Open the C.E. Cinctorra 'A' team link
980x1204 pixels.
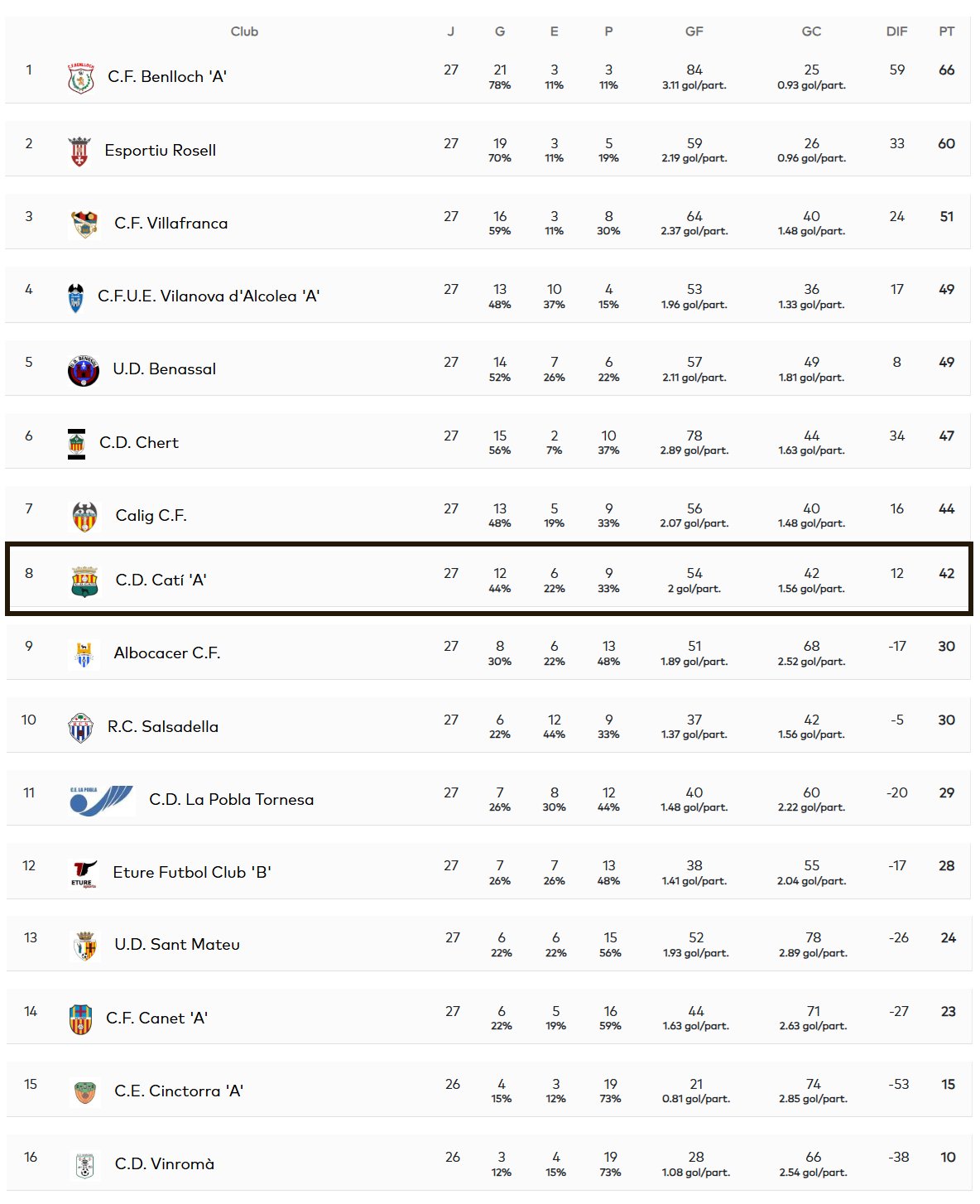tap(179, 1091)
